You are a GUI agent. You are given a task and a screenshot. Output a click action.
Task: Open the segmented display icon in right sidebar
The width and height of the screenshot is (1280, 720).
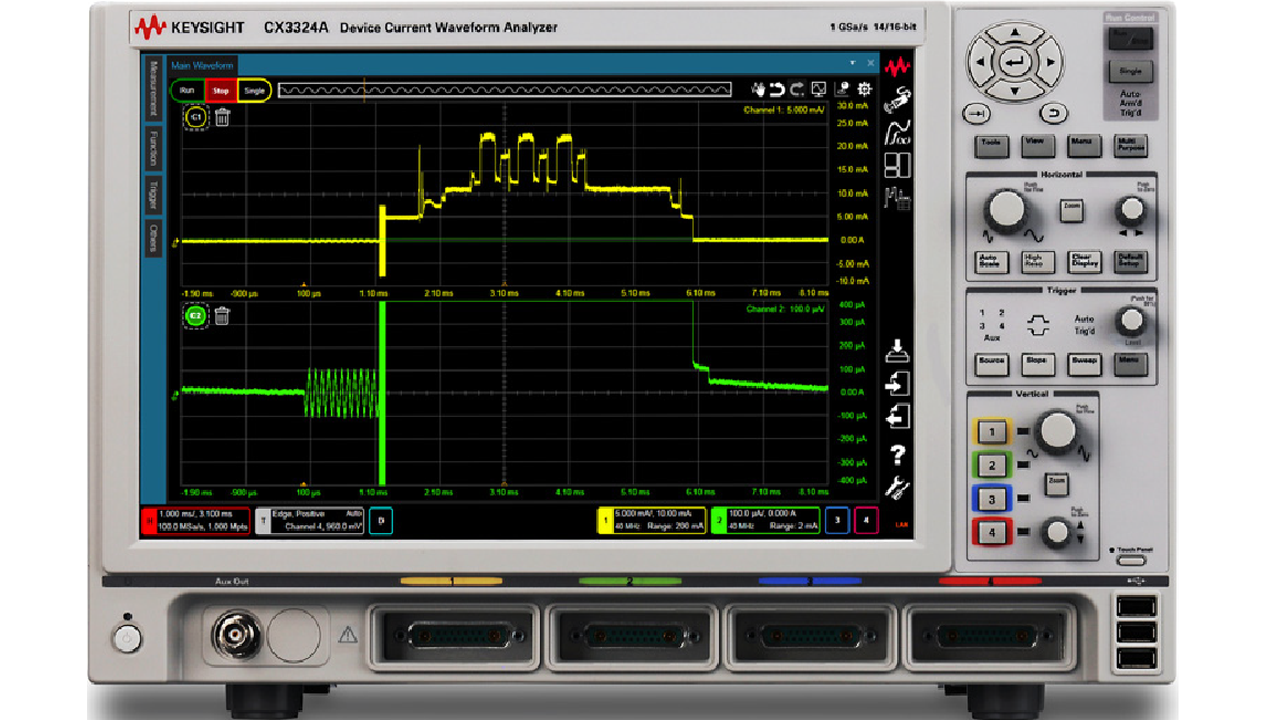[897, 166]
